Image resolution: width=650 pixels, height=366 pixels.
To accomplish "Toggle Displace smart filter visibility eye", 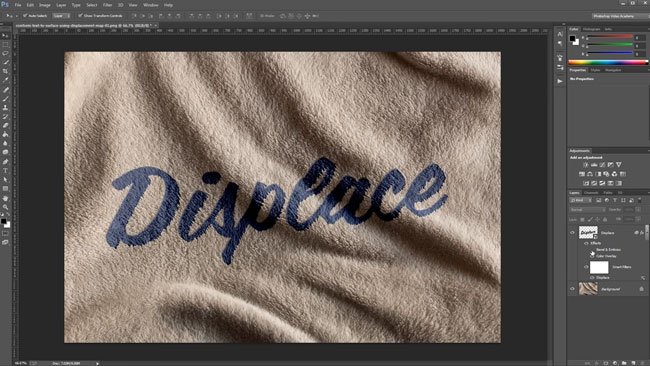I will (592, 278).
